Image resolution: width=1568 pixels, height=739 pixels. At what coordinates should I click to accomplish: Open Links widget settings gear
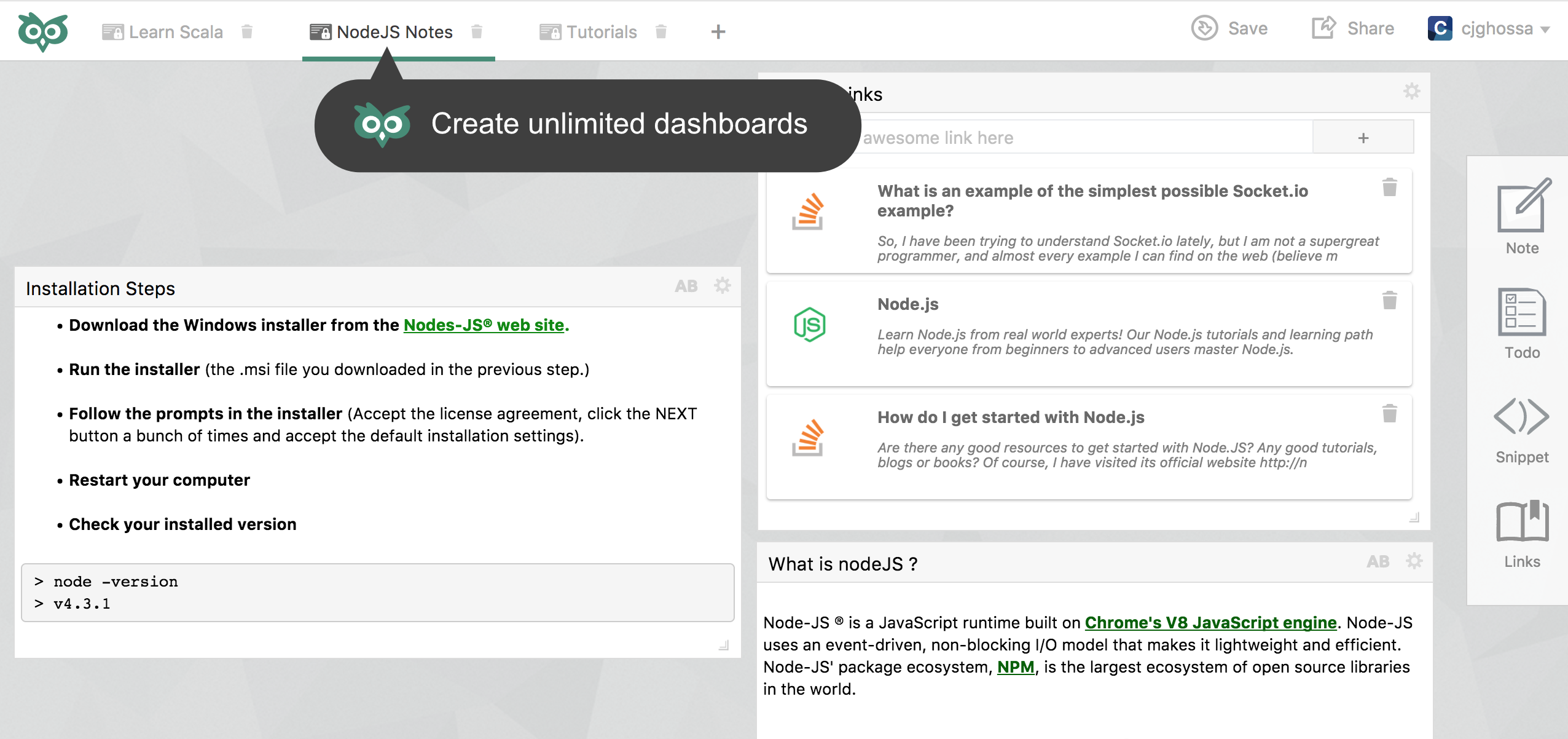coord(1412,92)
